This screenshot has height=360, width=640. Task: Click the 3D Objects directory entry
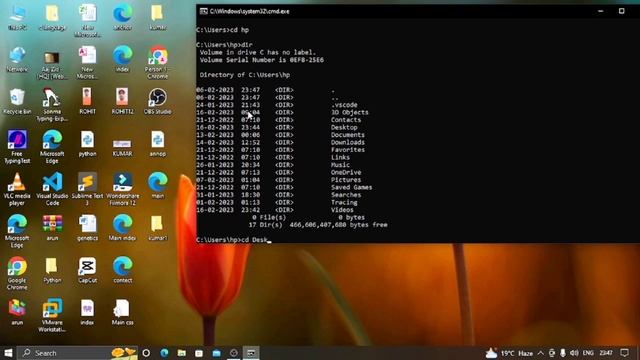pyautogui.click(x=349, y=112)
